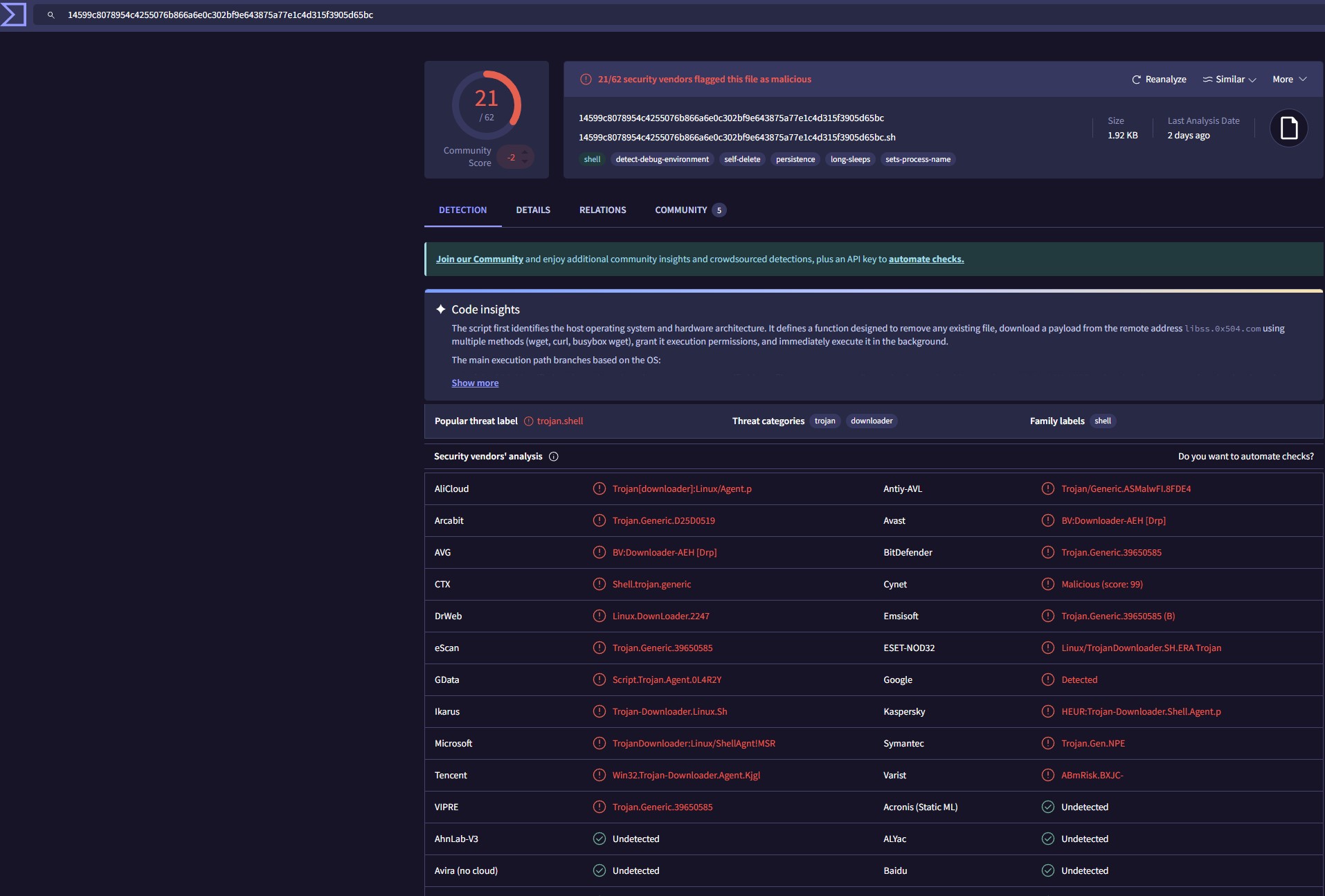
Task: Click the Code insights sparkle icon
Action: pyautogui.click(x=441, y=309)
